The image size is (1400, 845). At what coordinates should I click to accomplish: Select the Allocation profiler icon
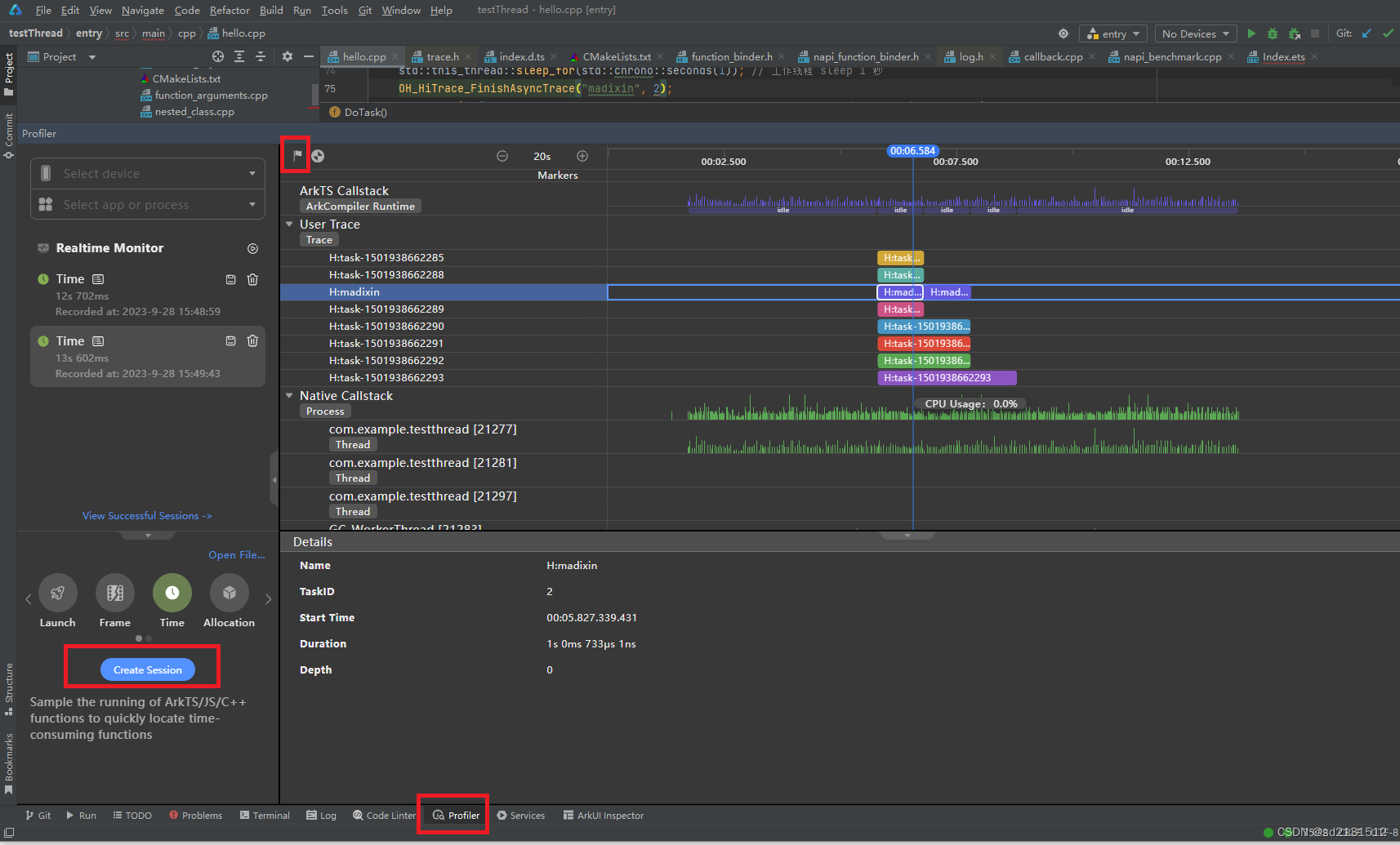pos(229,592)
